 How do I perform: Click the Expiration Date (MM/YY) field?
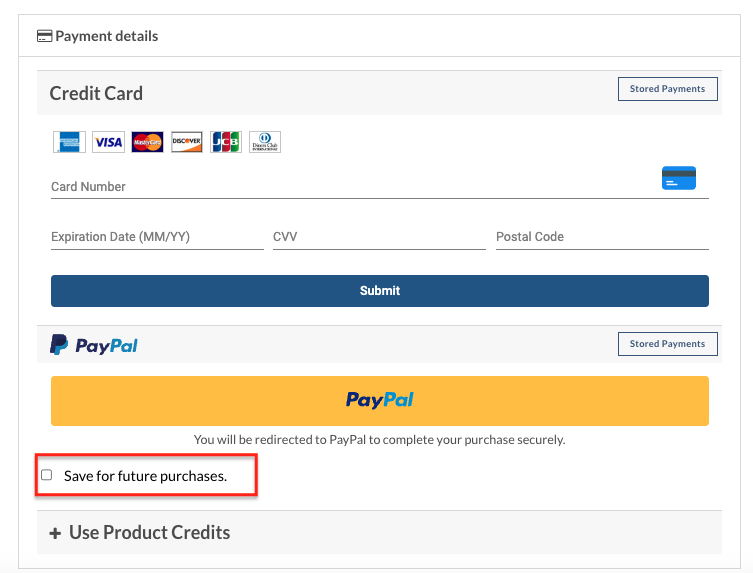pos(157,237)
